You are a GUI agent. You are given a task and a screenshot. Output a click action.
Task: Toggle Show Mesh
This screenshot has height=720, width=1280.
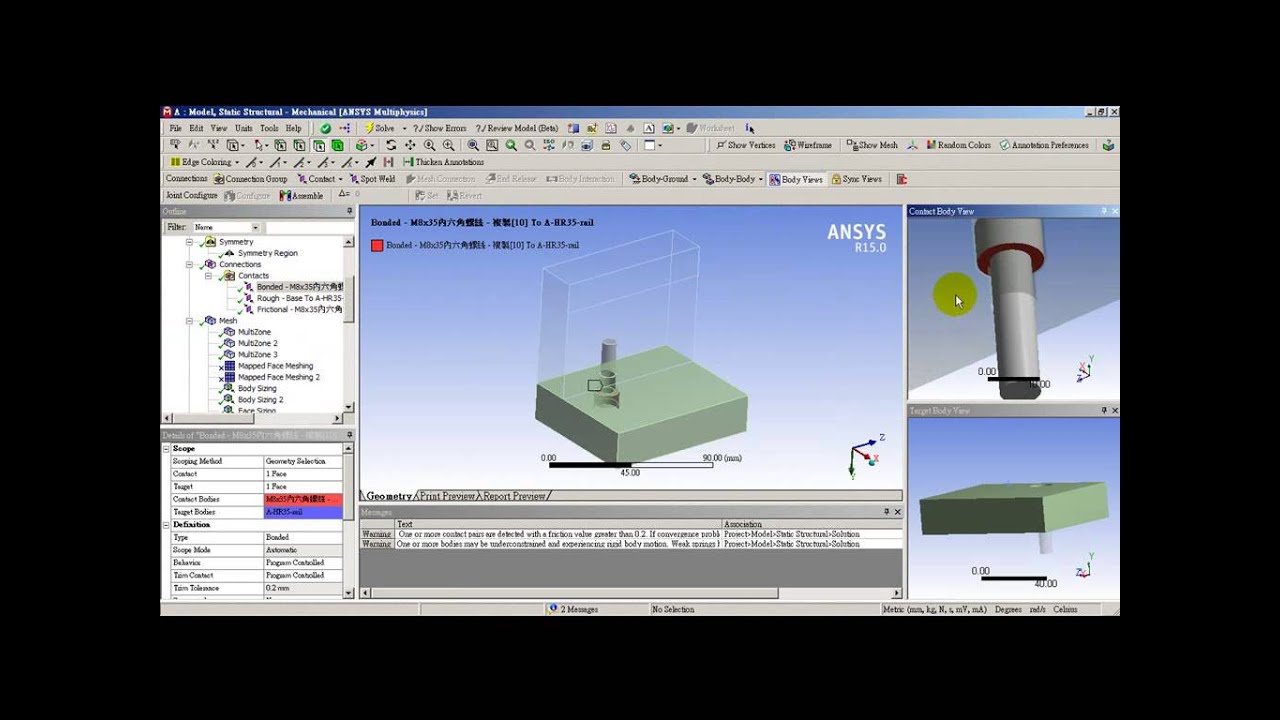pyautogui.click(x=872, y=145)
